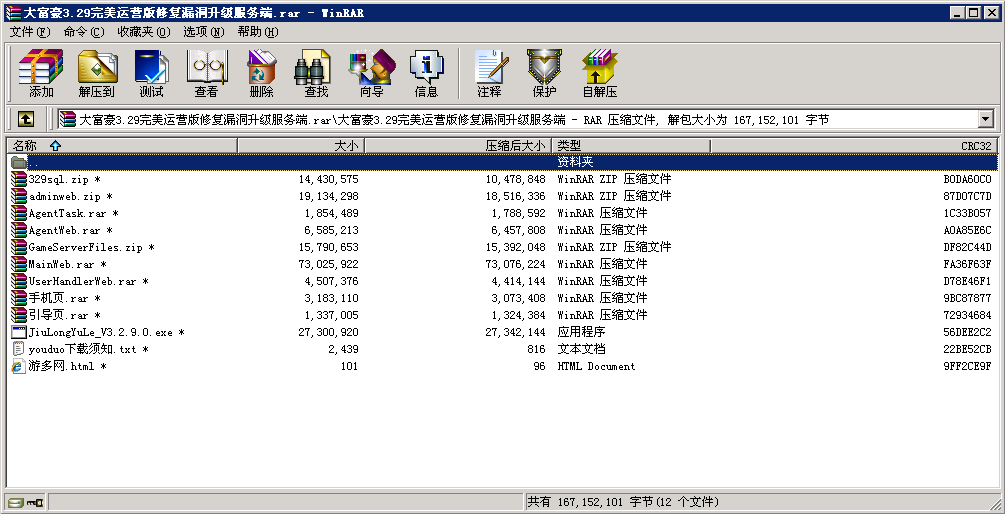The image size is (1005, 514).
Task: Select the JiuLongYuLe_V3.2.9.0.exe file
Action: pyautogui.click(x=100, y=332)
